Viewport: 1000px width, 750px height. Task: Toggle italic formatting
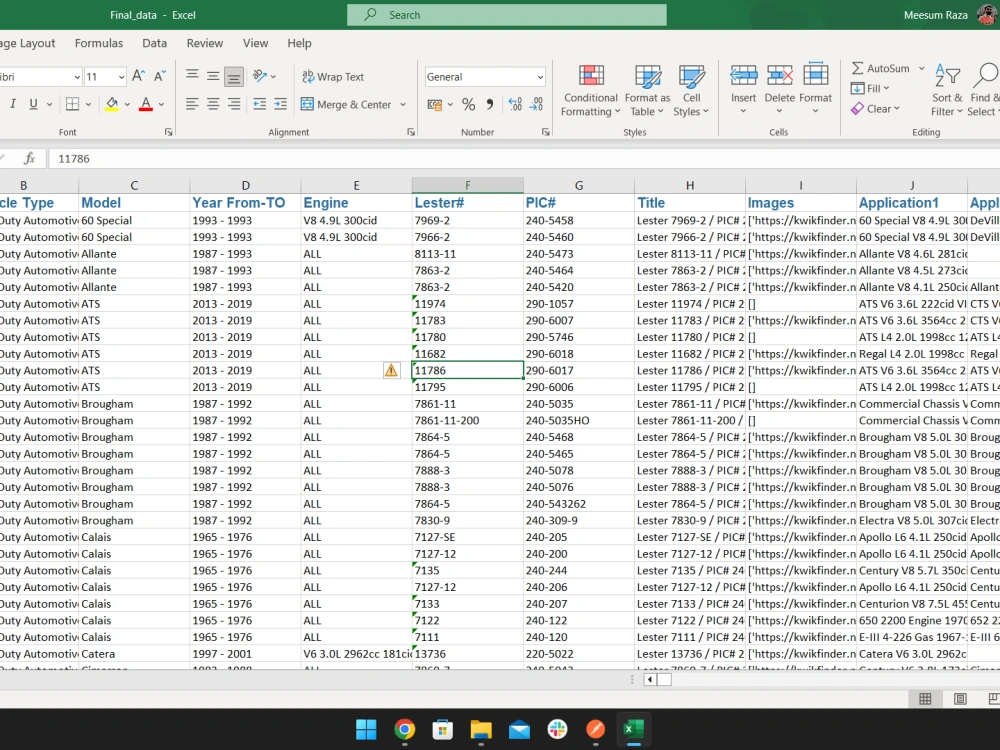11,103
